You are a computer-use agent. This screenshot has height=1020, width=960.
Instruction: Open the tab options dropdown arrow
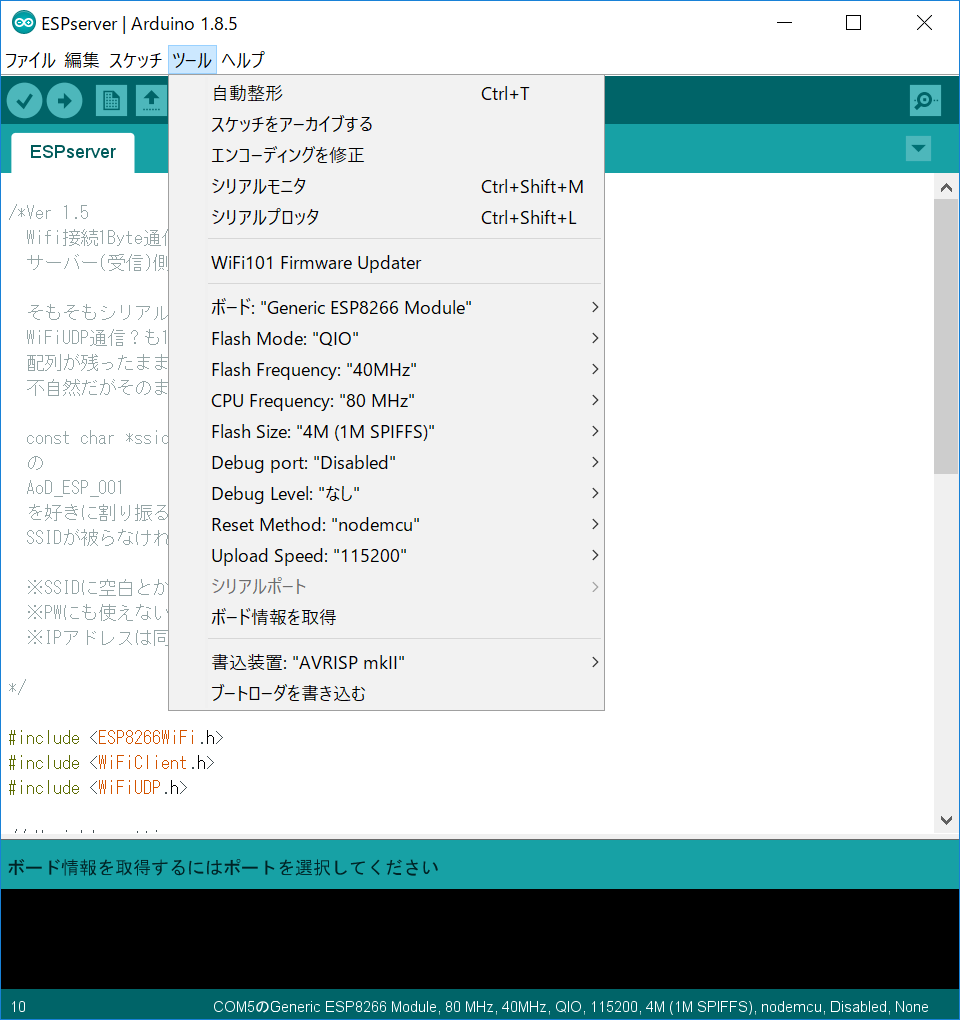(918, 148)
